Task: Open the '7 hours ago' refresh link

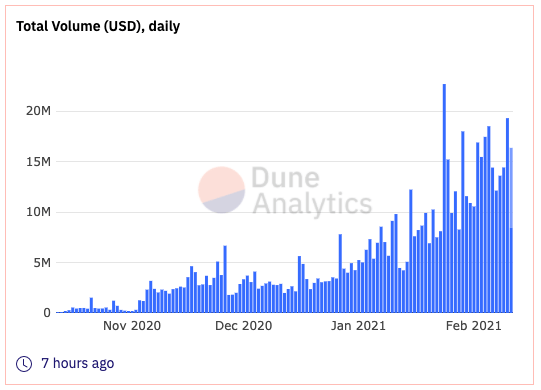Action: click(78, 363)
